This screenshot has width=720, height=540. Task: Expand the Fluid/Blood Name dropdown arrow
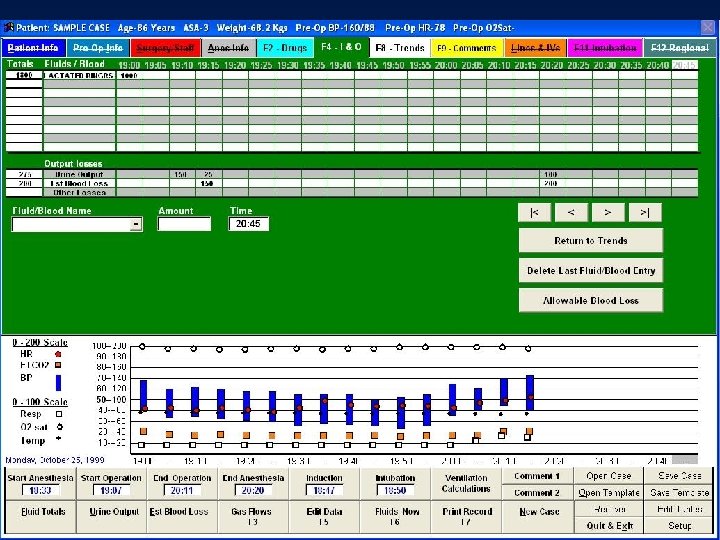(x=136, y=225)
